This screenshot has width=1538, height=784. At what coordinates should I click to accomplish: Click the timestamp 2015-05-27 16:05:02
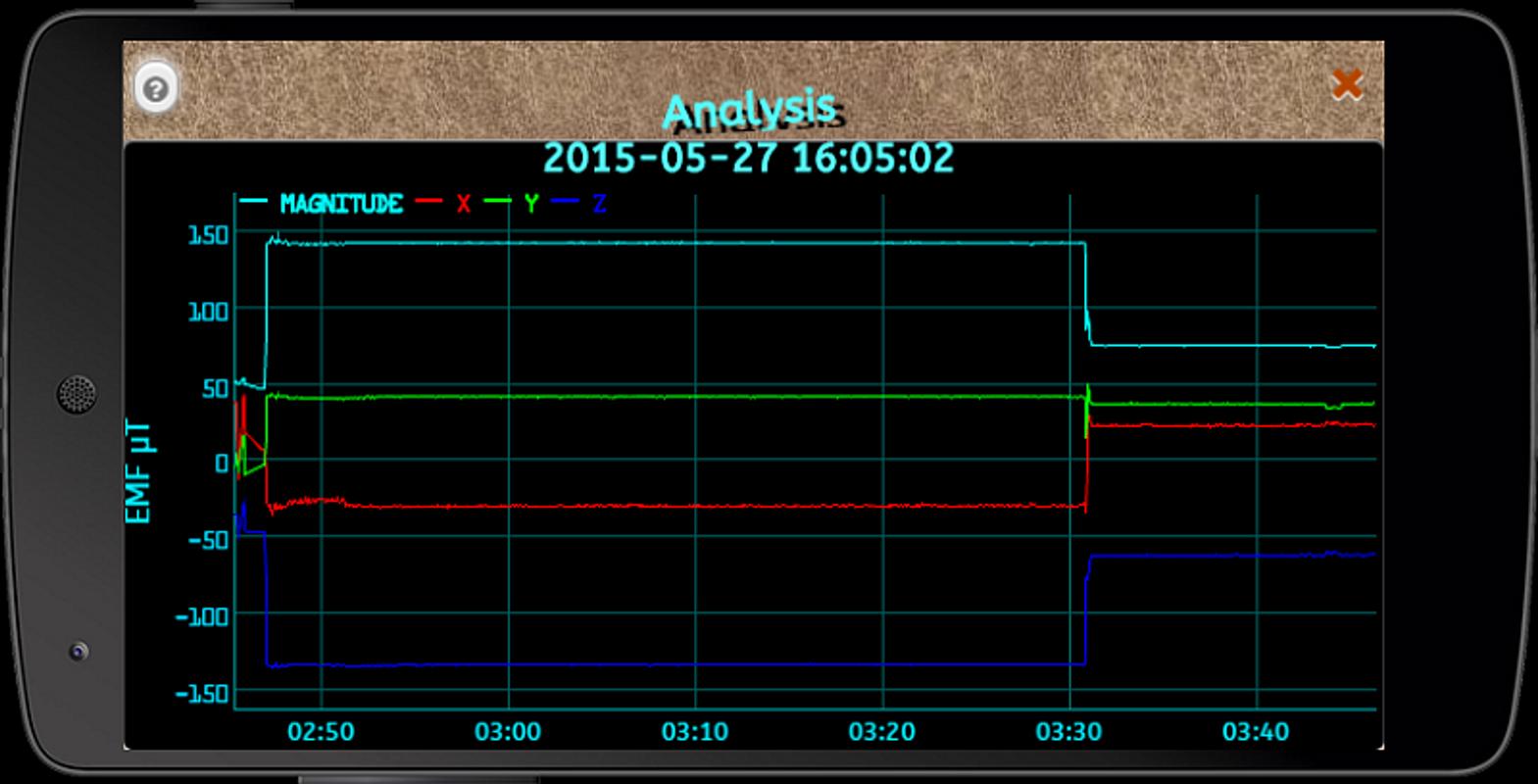tap(748, 158)
